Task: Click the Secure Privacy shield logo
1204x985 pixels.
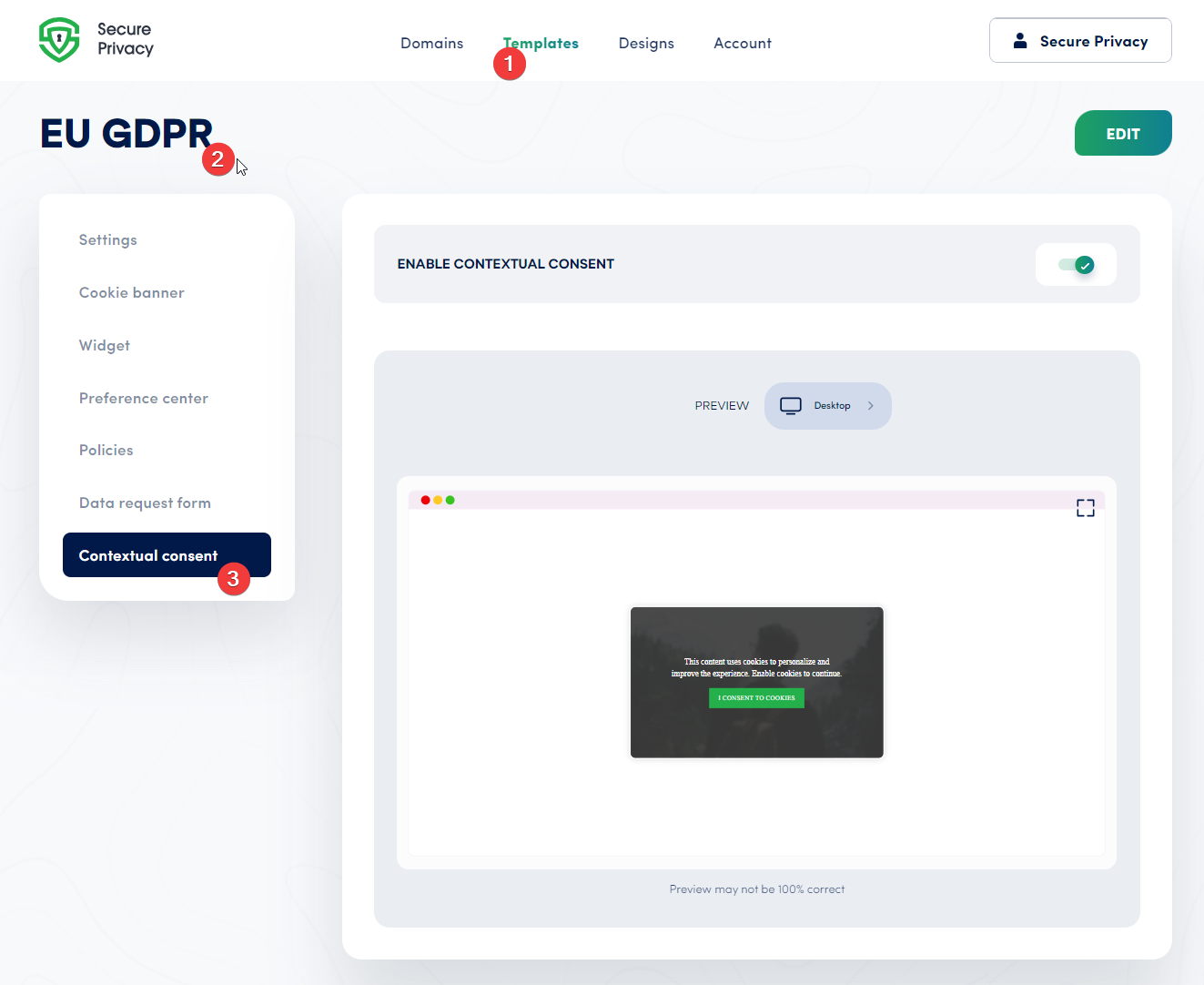Action: point(59,39)
